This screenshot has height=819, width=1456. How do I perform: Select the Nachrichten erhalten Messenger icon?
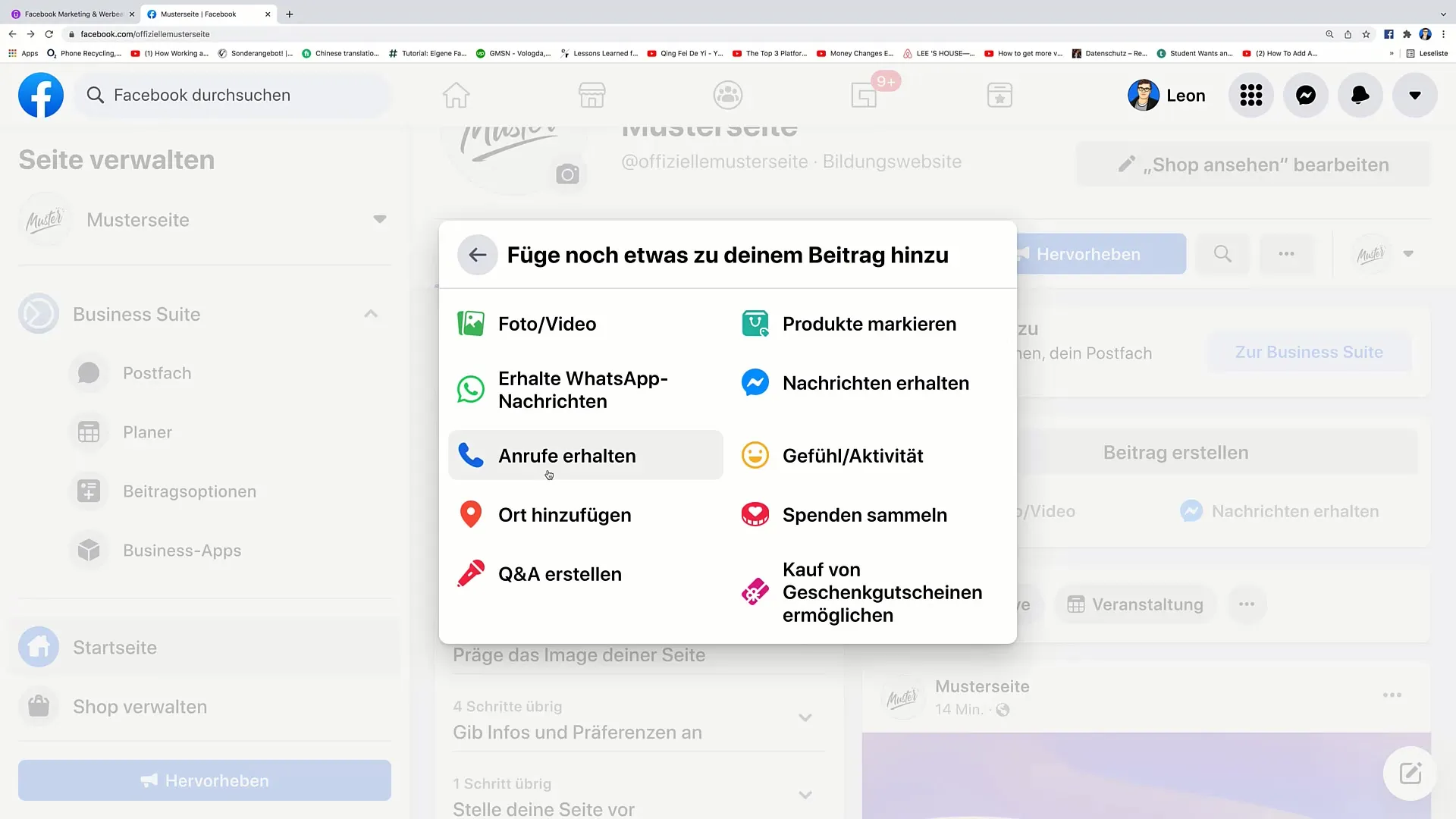[755, 382]
